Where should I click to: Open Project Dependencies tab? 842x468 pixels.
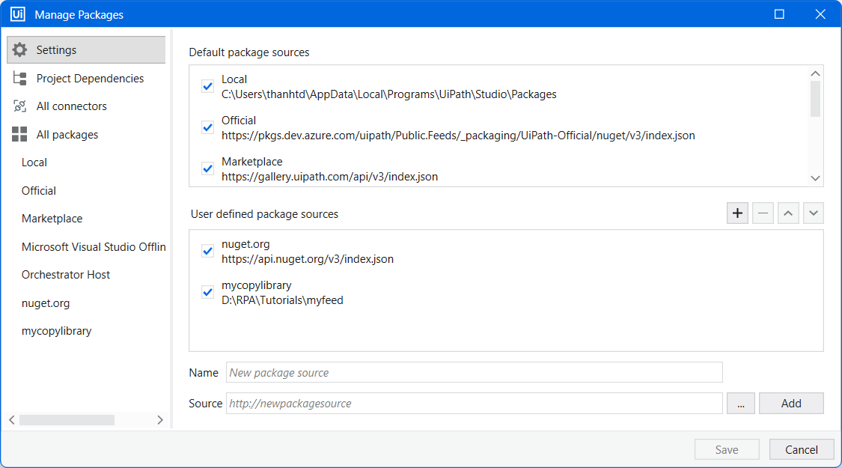[x=90, y=78]
